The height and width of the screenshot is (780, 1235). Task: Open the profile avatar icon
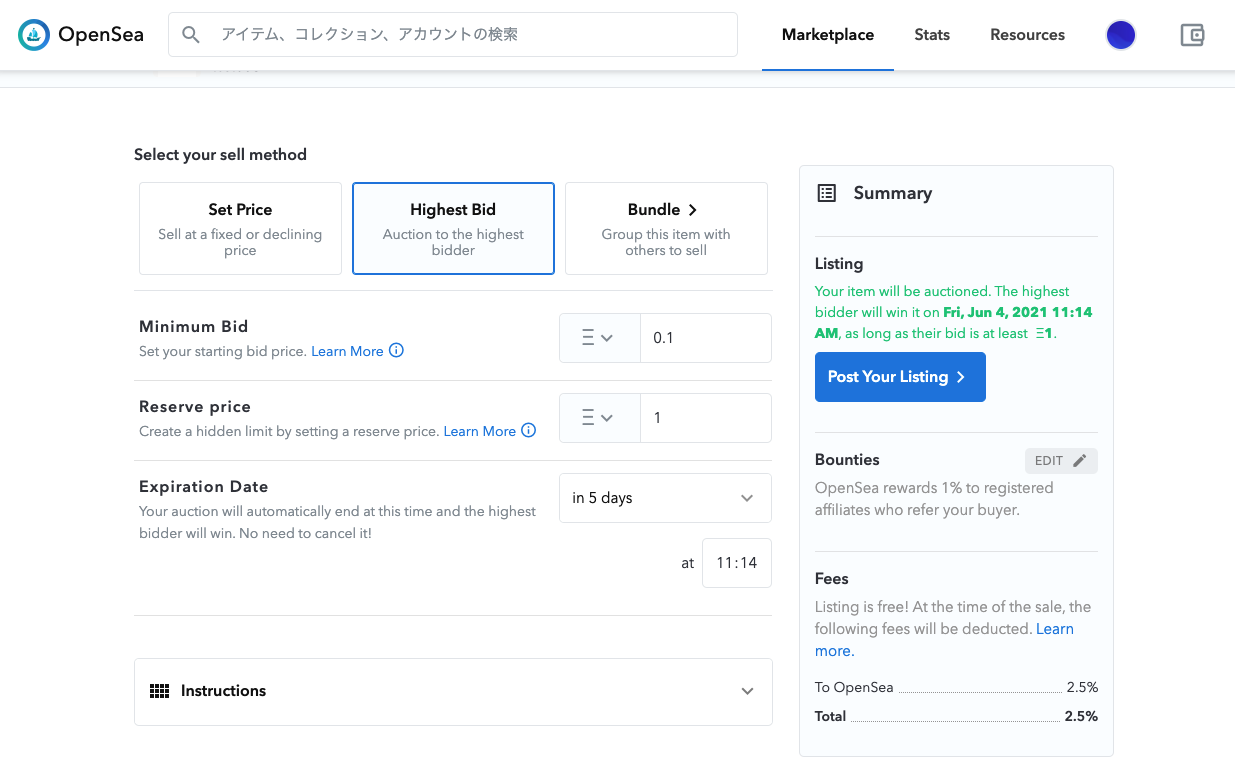pos(1121,35)
